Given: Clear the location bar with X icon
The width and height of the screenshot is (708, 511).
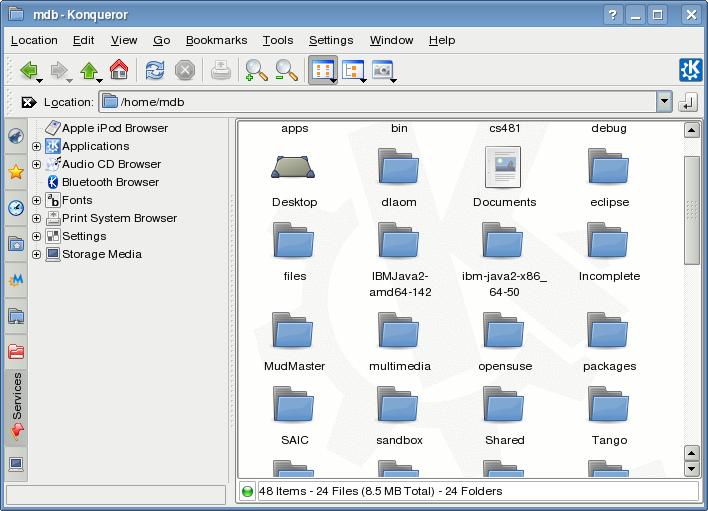Looking at the screenshot, I should point(29,102).
